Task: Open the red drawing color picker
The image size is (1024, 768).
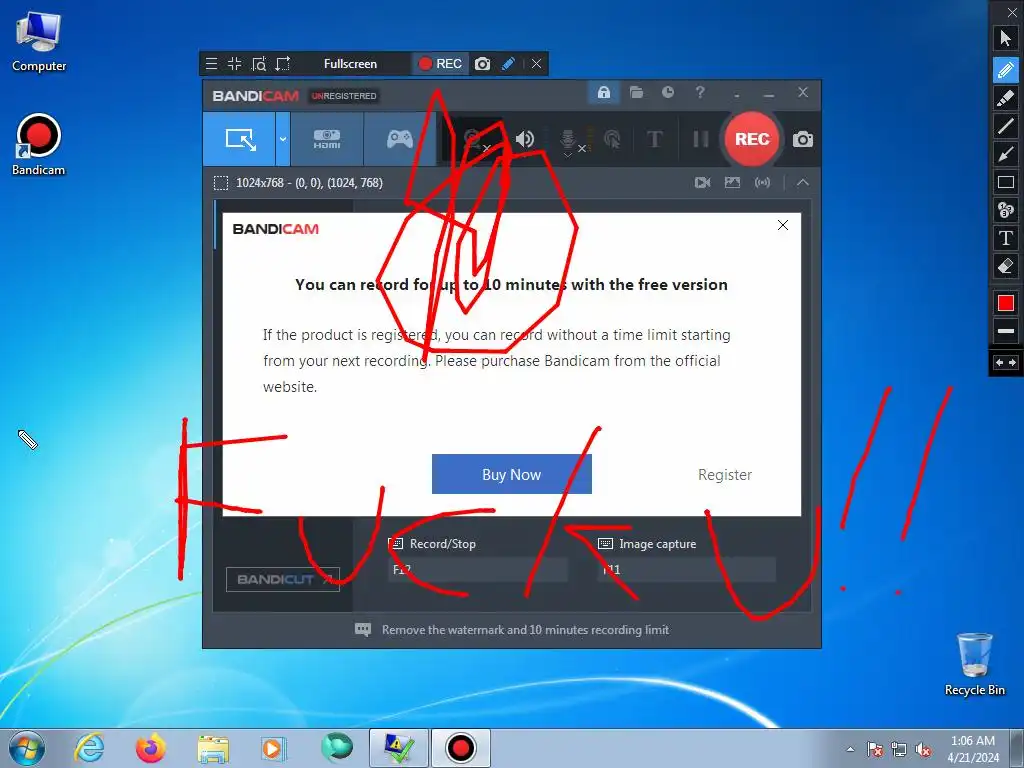Action: [1006, 303]
